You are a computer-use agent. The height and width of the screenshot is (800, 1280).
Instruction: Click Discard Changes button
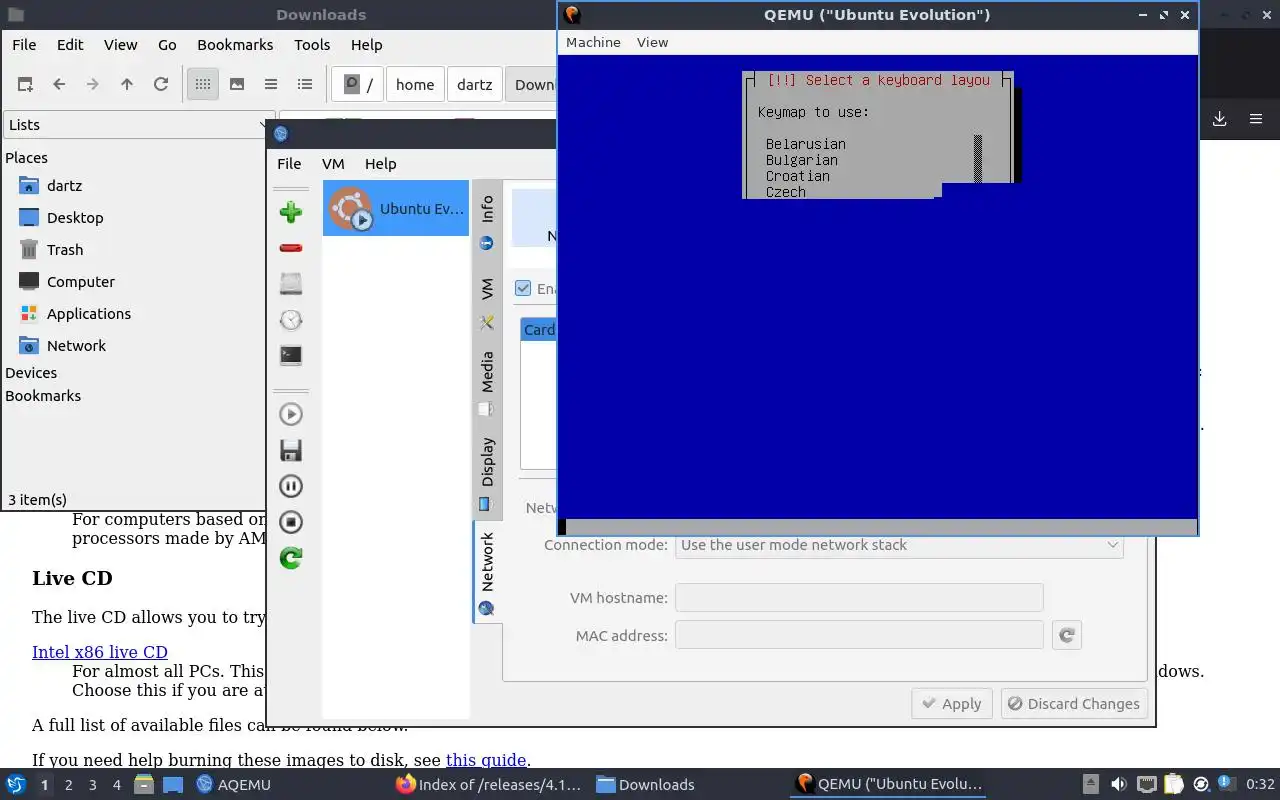(x=1074, y=703)
